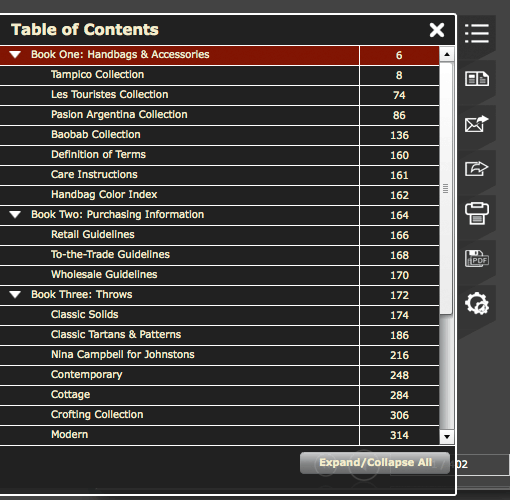Click the email share envelope icon
The width and height of the screenshot is (510, 500).
(x=477, y=124)
